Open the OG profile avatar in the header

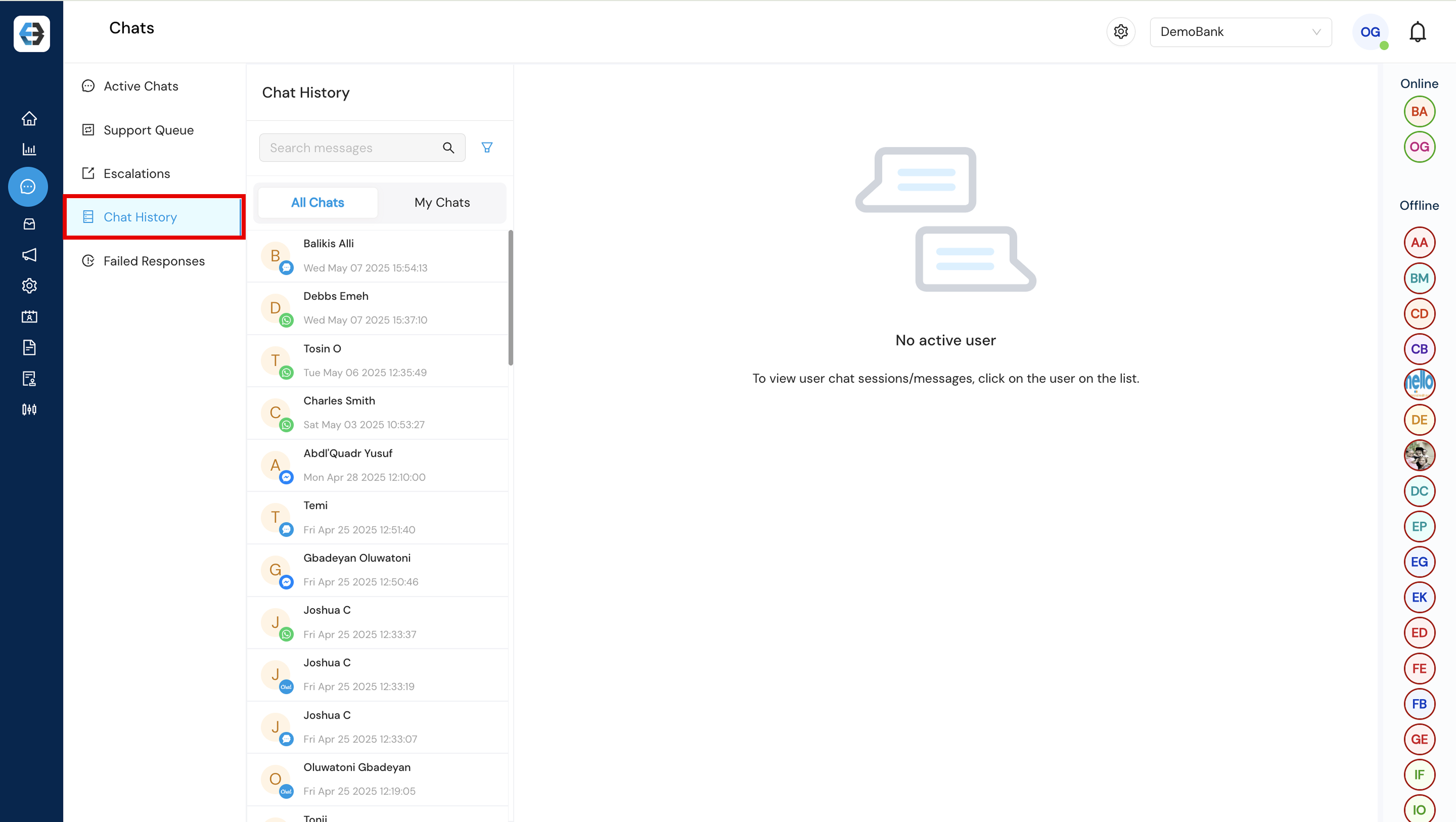[x=1370, y=32]
